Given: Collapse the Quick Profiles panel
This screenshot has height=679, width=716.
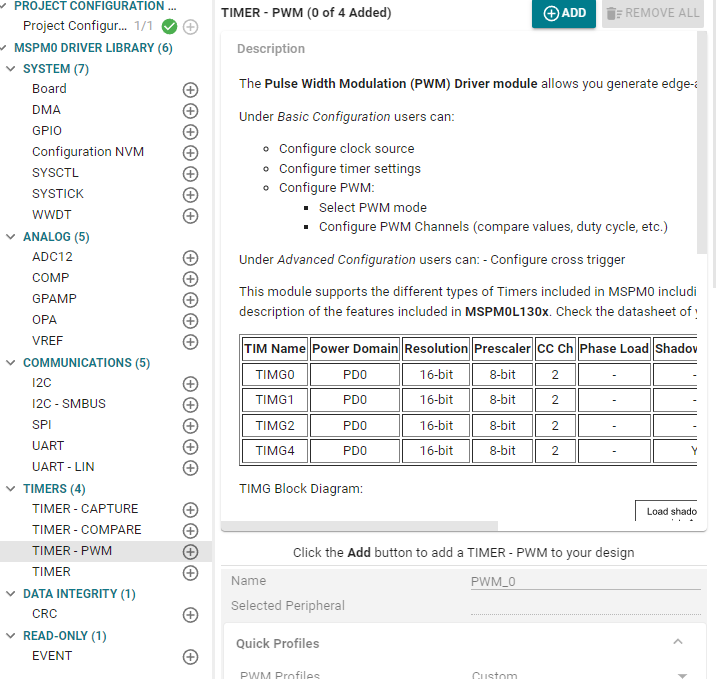Looking at the screenshot, I should pos(677,643).
